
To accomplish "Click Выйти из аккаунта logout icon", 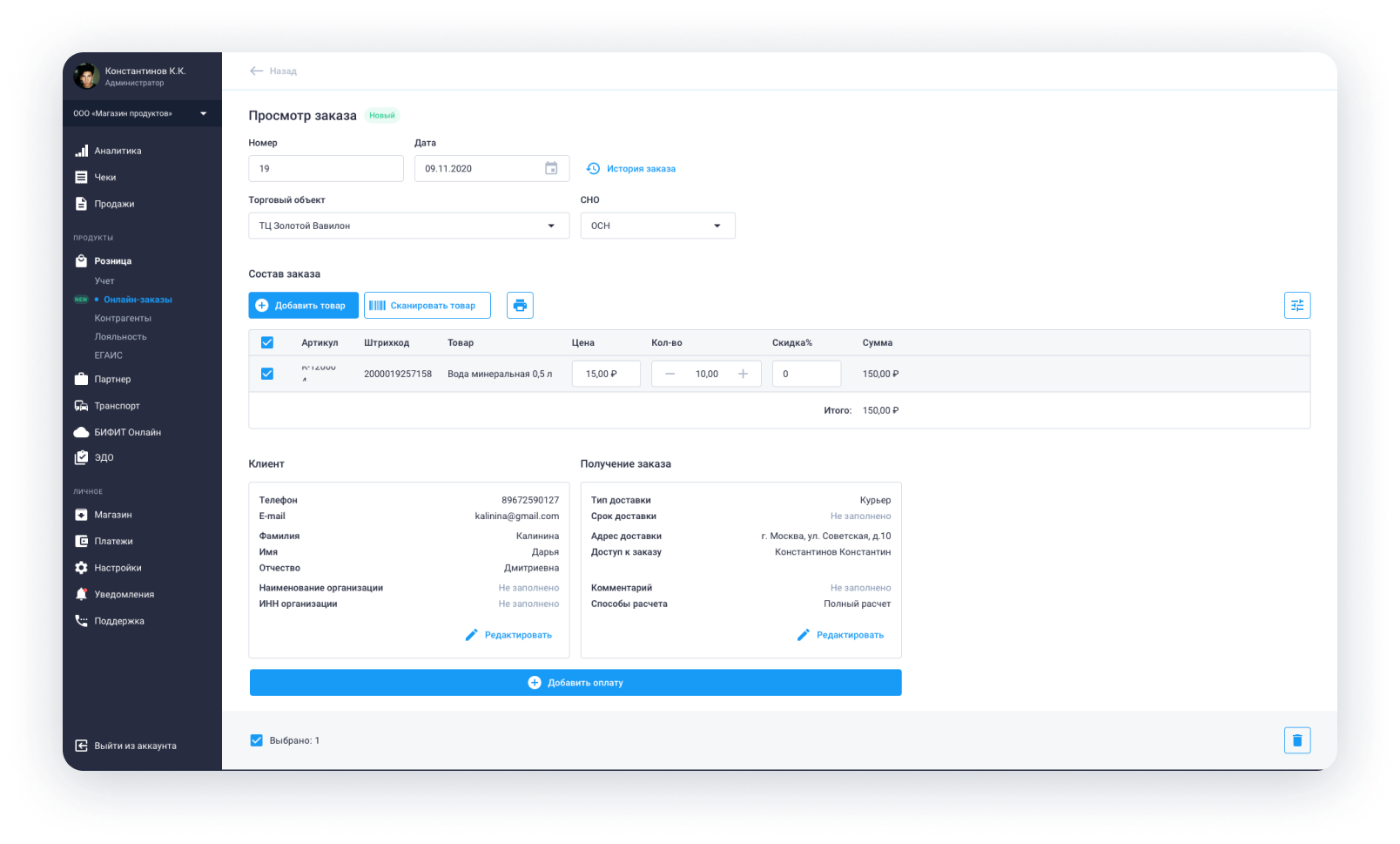I will point(81,746).
